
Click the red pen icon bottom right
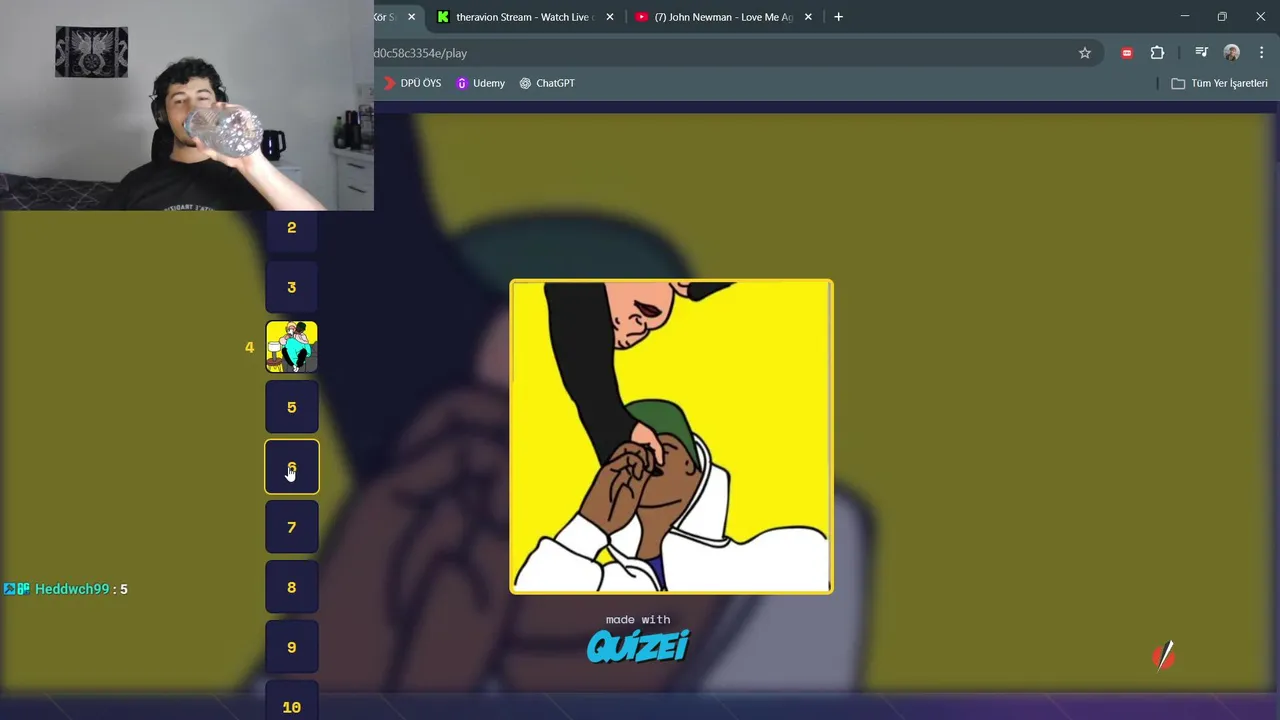[1164, 656]
